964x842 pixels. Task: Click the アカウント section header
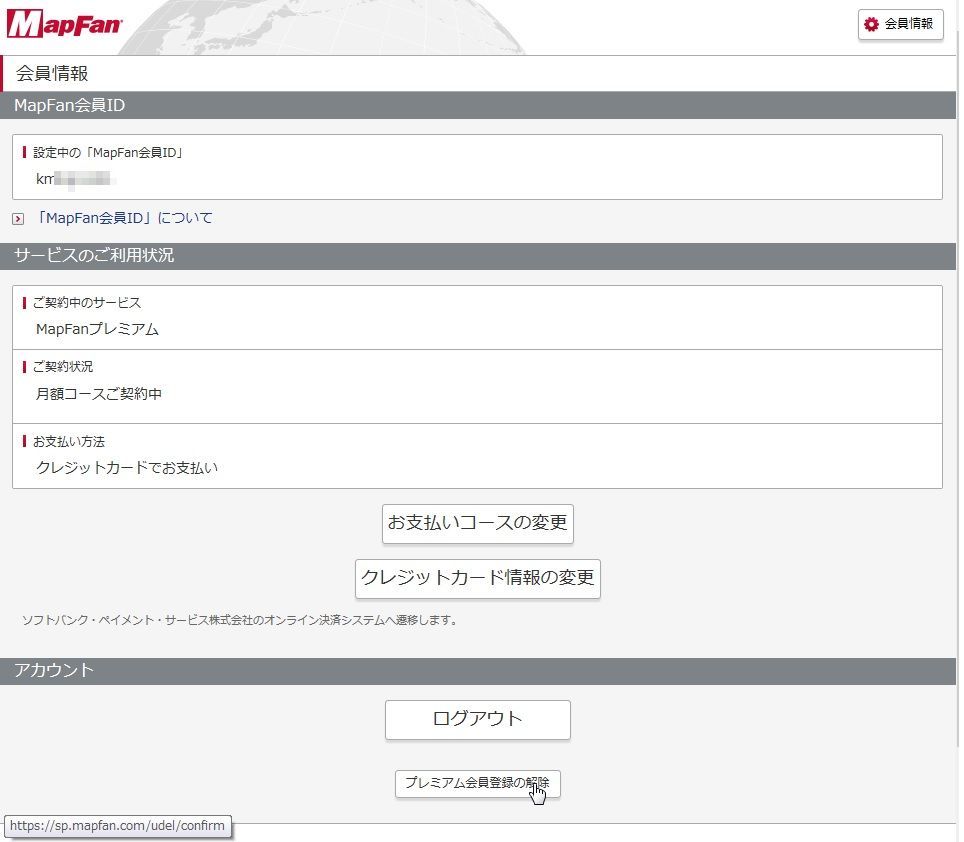pyautogui.click(x=478, y=671)
